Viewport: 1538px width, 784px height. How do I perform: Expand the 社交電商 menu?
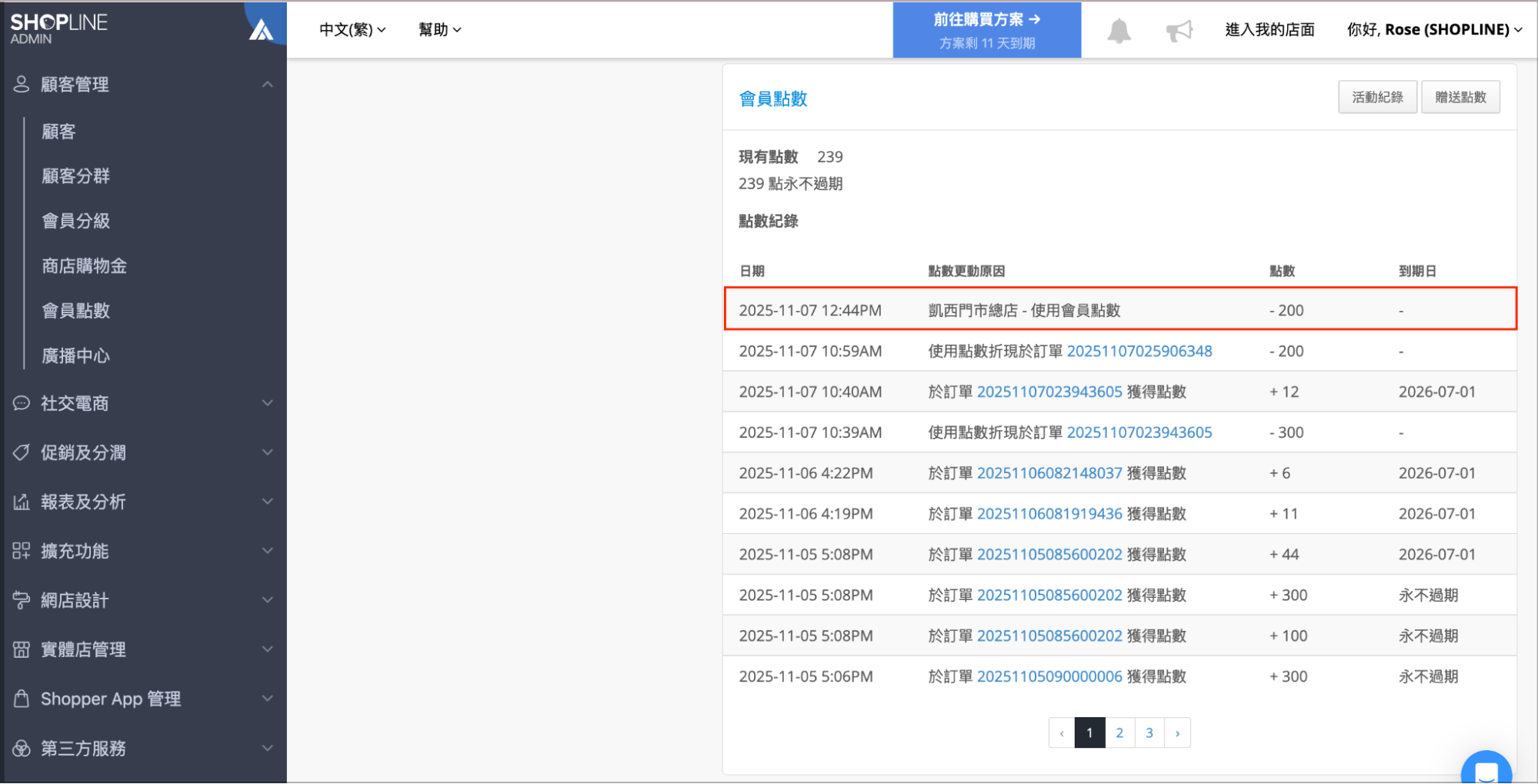(x=267, y=403)
